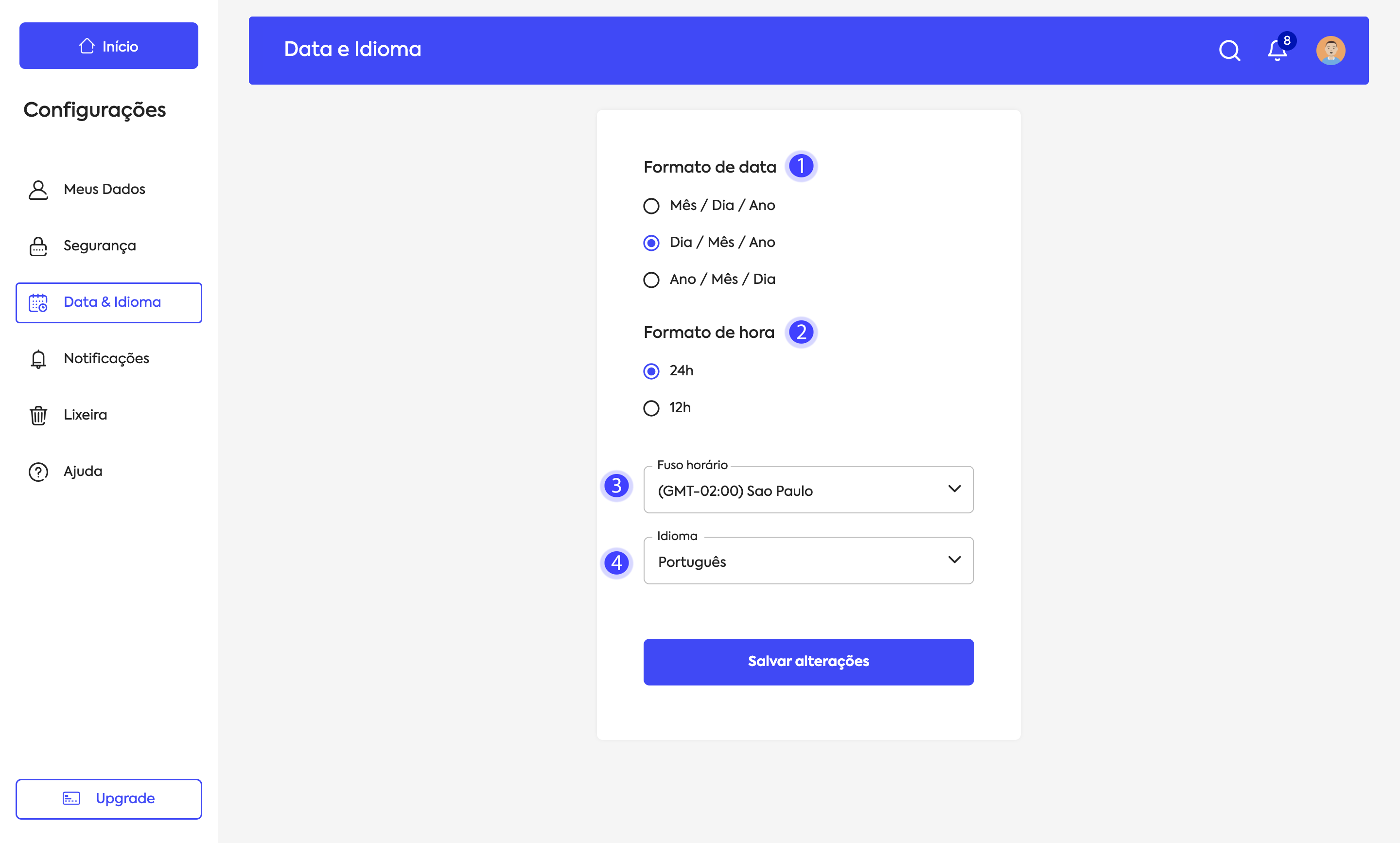Select the Mês / Dia / Ano date format
The image size is (1400, 843).
point(651,206)
